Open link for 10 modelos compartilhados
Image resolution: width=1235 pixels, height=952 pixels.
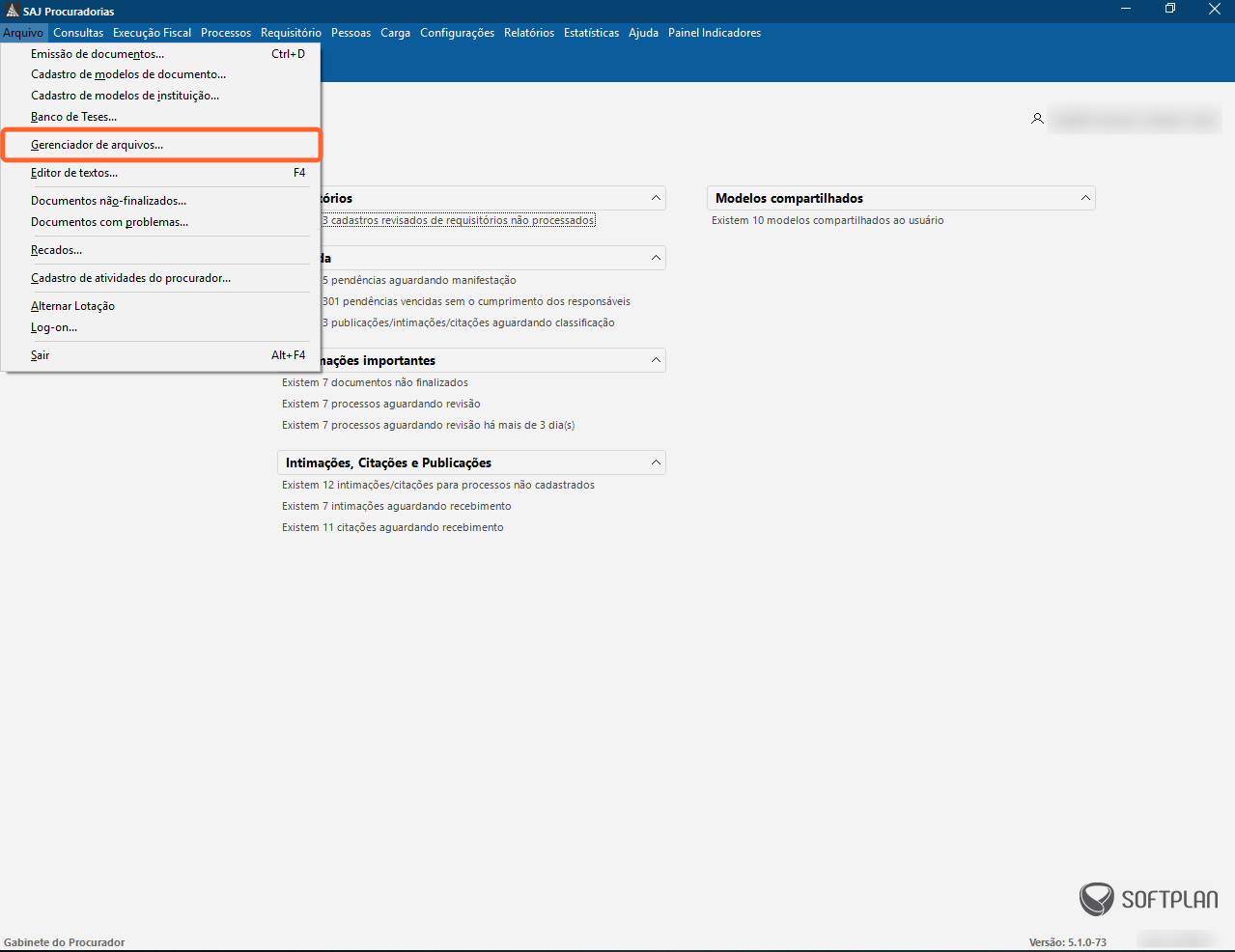click(828, 220)
